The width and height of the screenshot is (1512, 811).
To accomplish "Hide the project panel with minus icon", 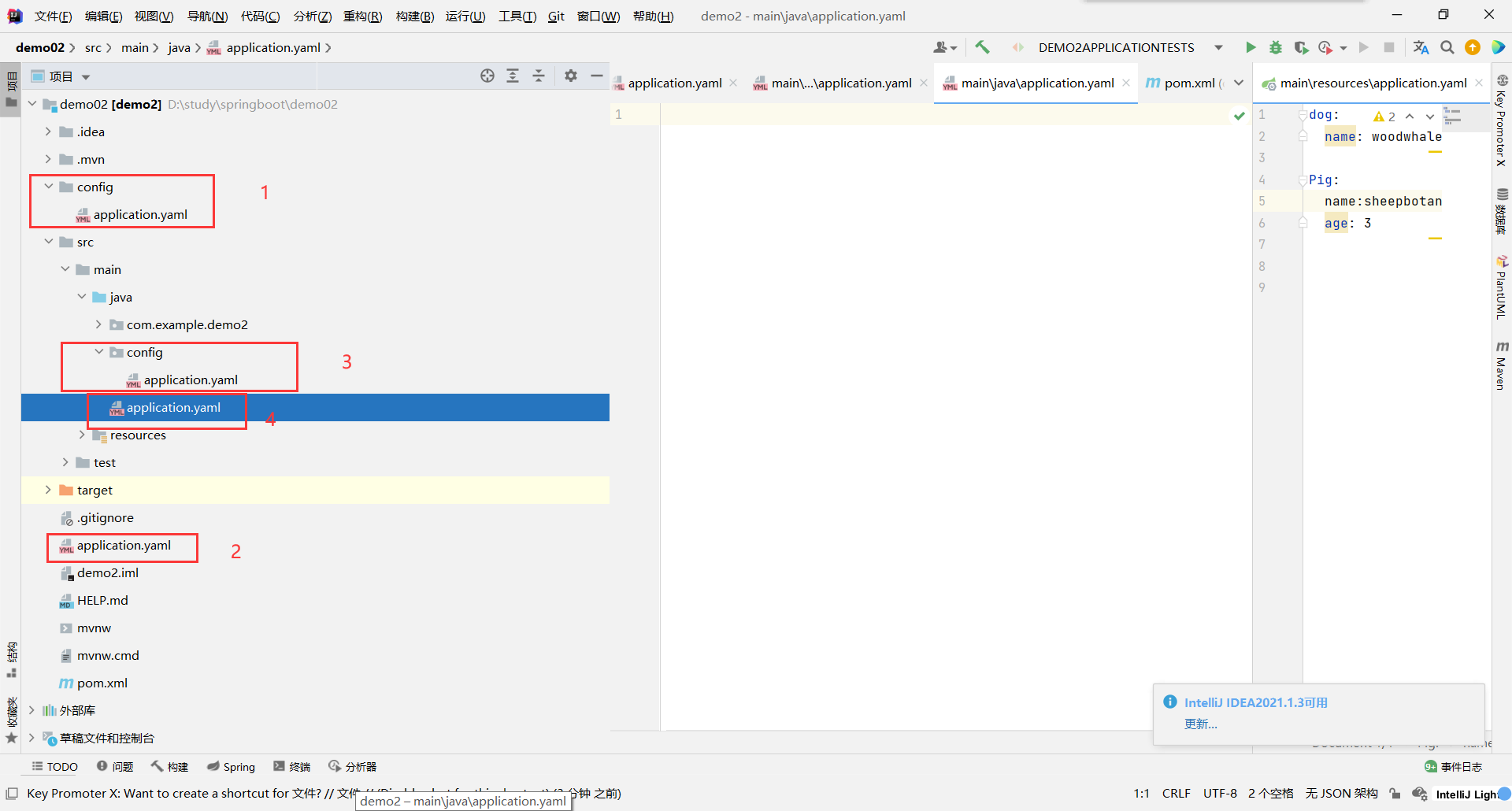I will point(597,76).
